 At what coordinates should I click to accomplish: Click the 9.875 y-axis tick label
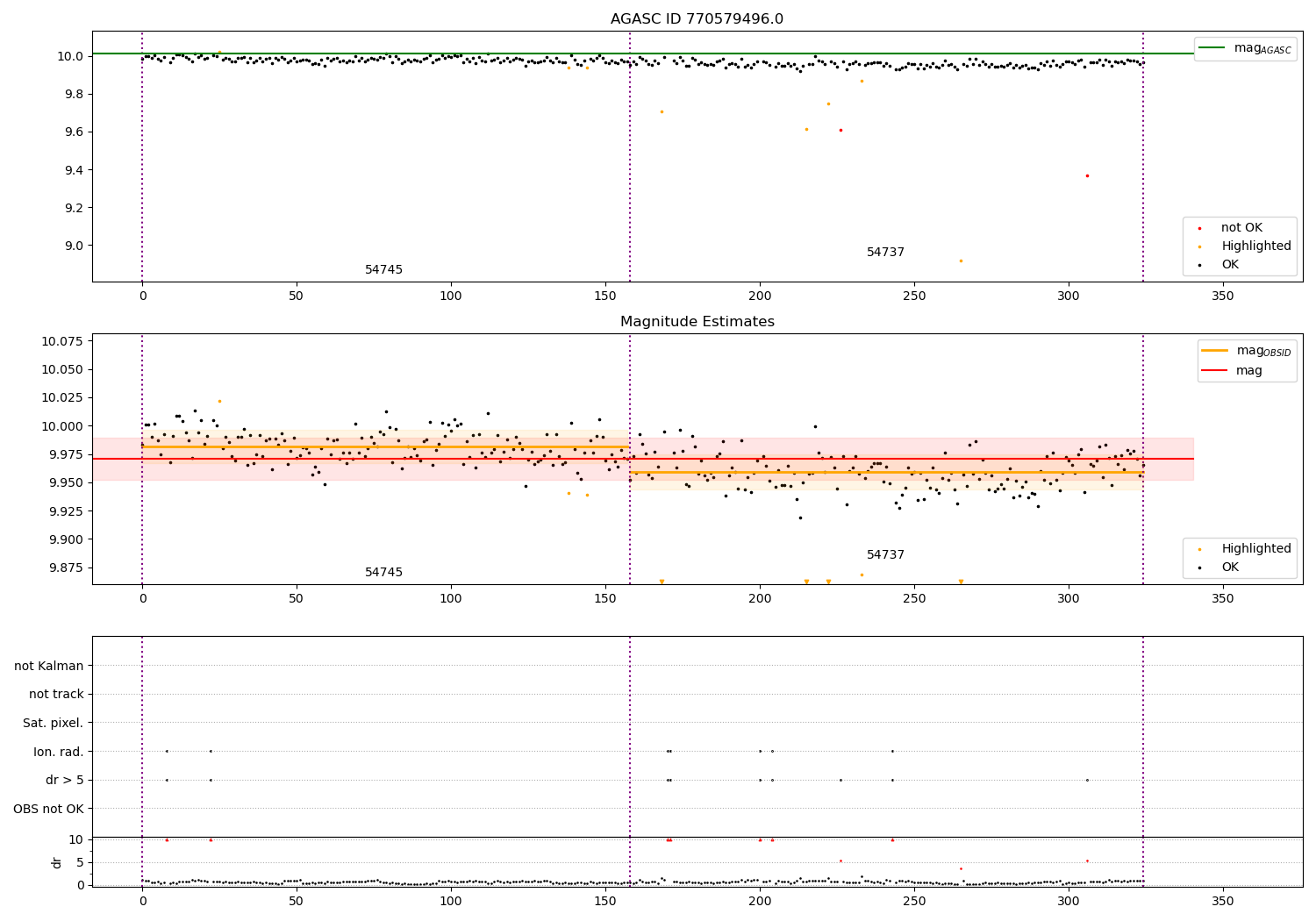66,568
